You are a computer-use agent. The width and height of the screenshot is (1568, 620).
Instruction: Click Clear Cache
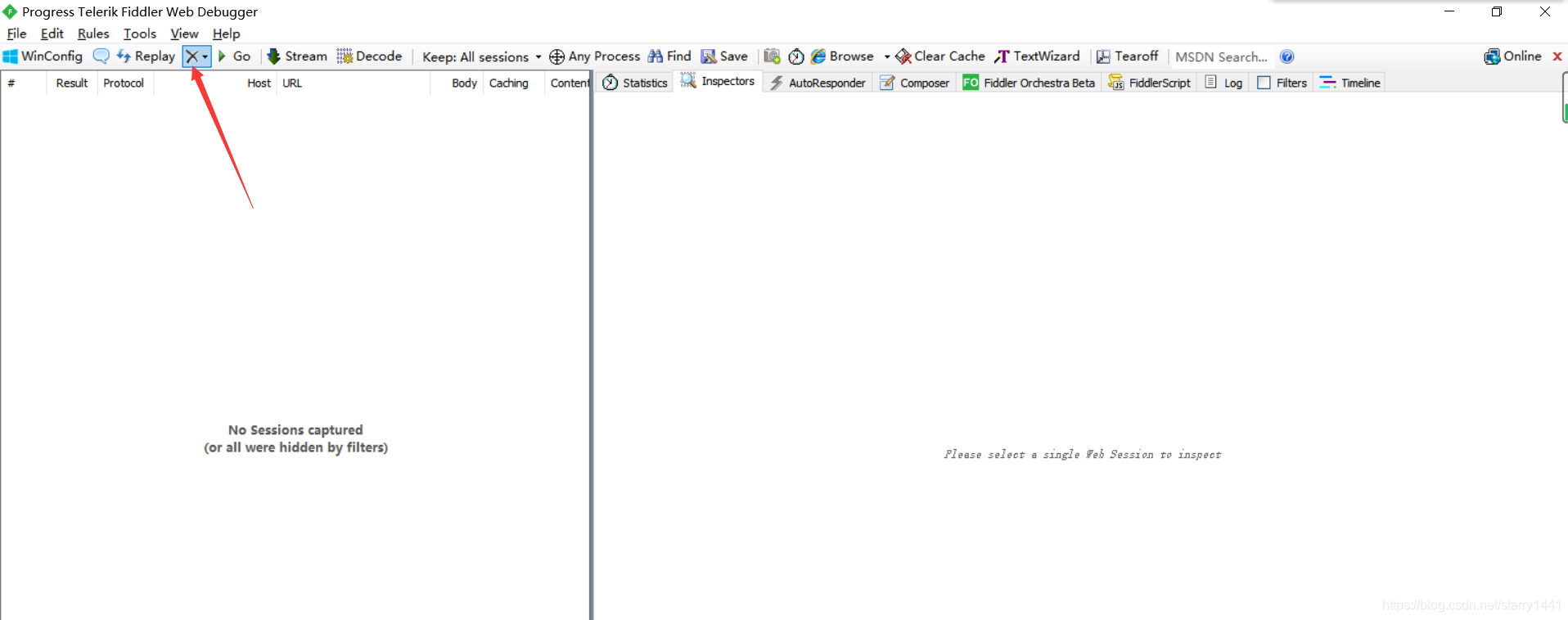click(x=940, y=56)
